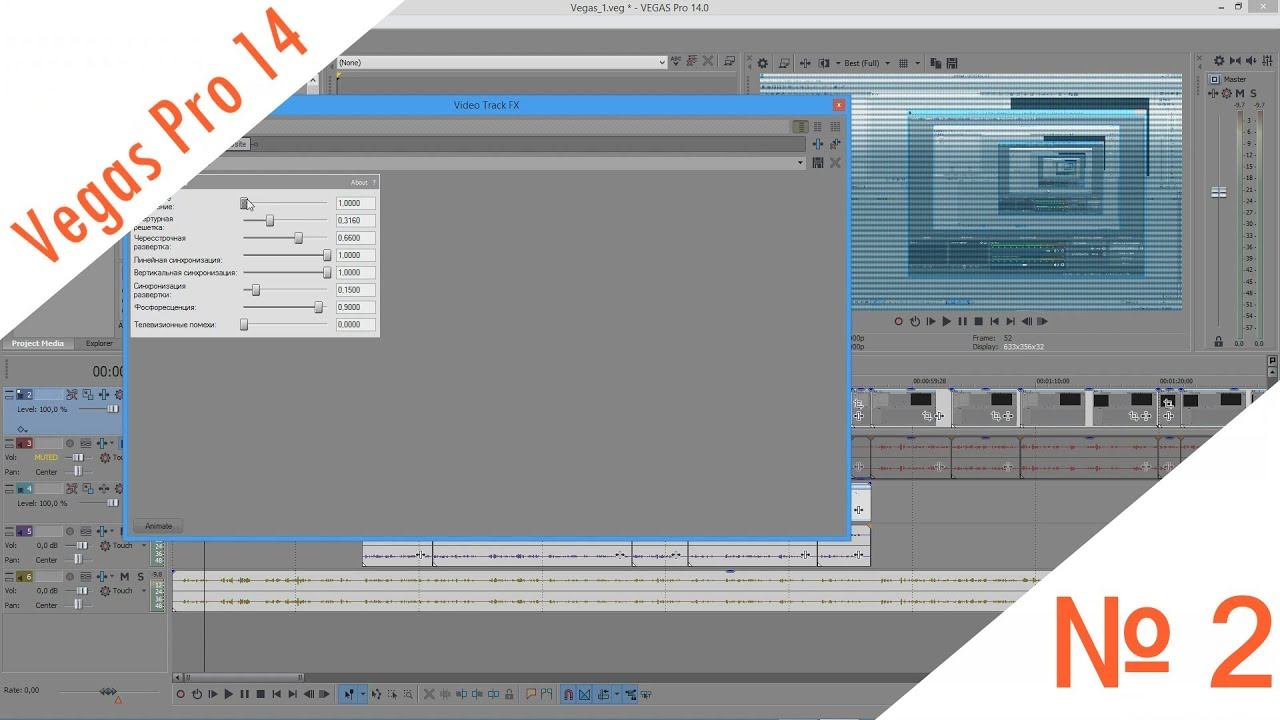Edit the 0,1500 value field
This screenshot has height=720, width=1280.
[356, 290]
